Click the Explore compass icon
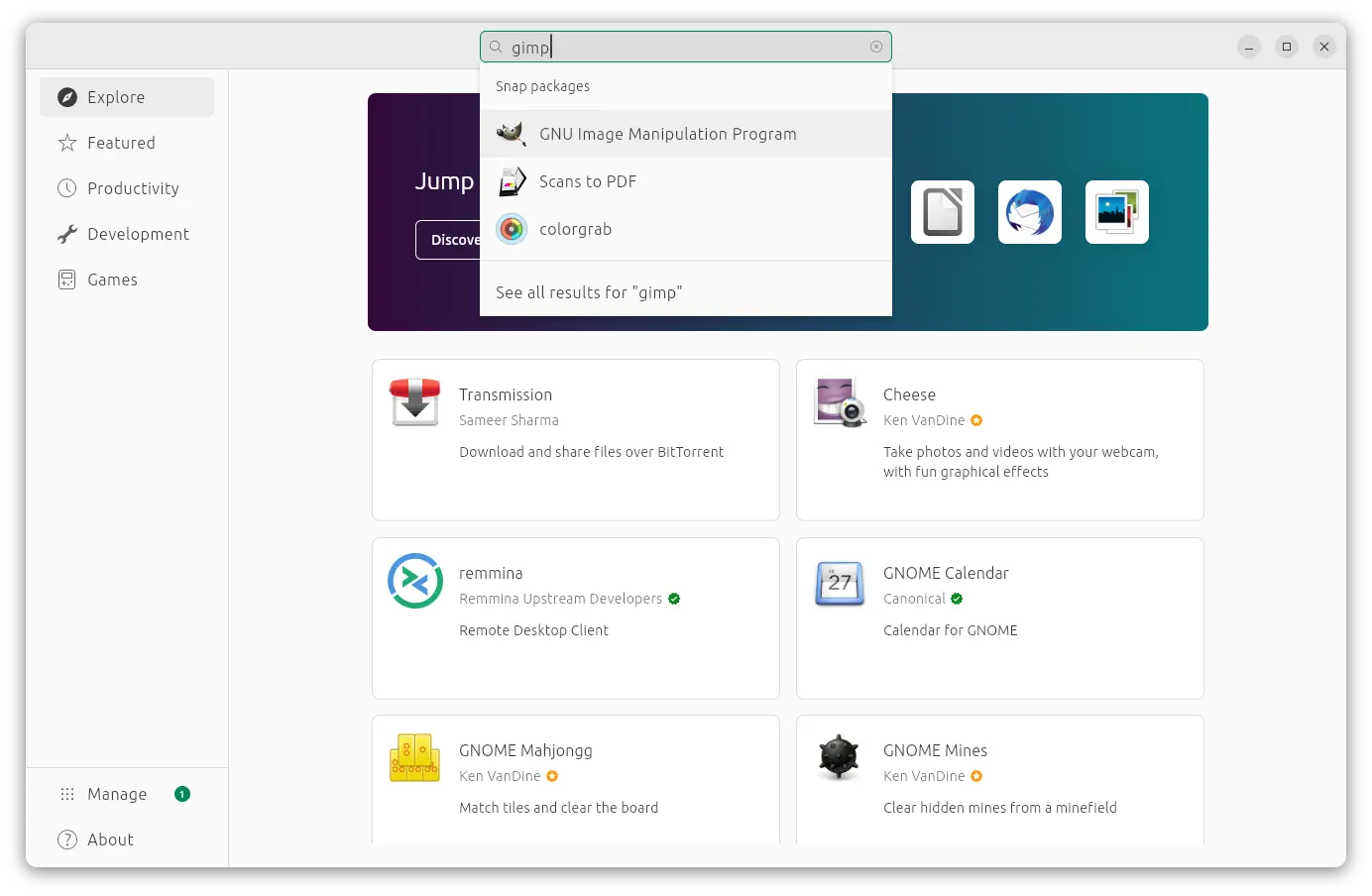The height and width of the screenshot is (896, 1372). 67,97
